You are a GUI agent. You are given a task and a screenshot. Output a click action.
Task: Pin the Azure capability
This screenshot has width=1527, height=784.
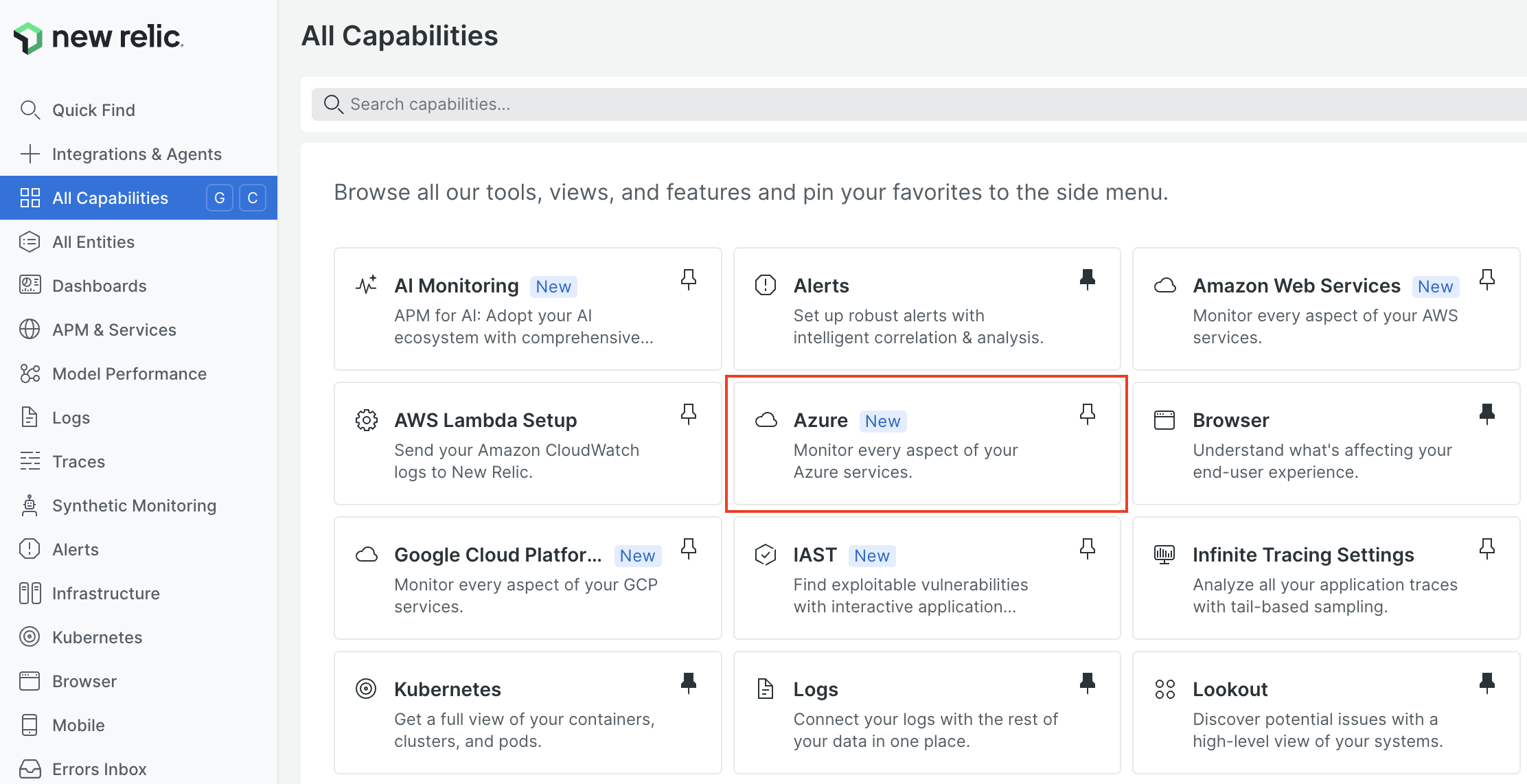pos(1088,414)
